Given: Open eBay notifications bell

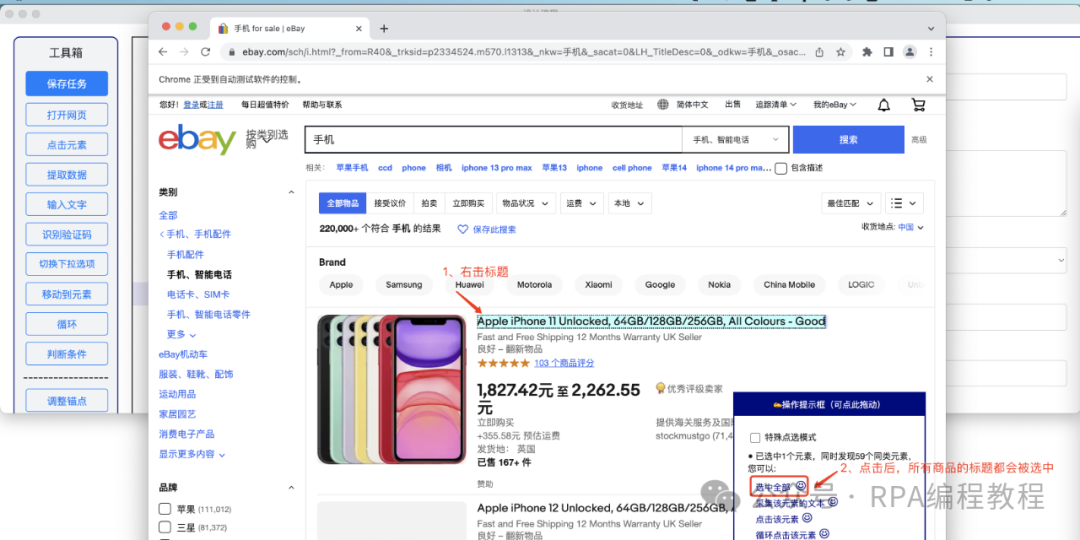Looking at the screenshot, I should (x=884, y=105).
